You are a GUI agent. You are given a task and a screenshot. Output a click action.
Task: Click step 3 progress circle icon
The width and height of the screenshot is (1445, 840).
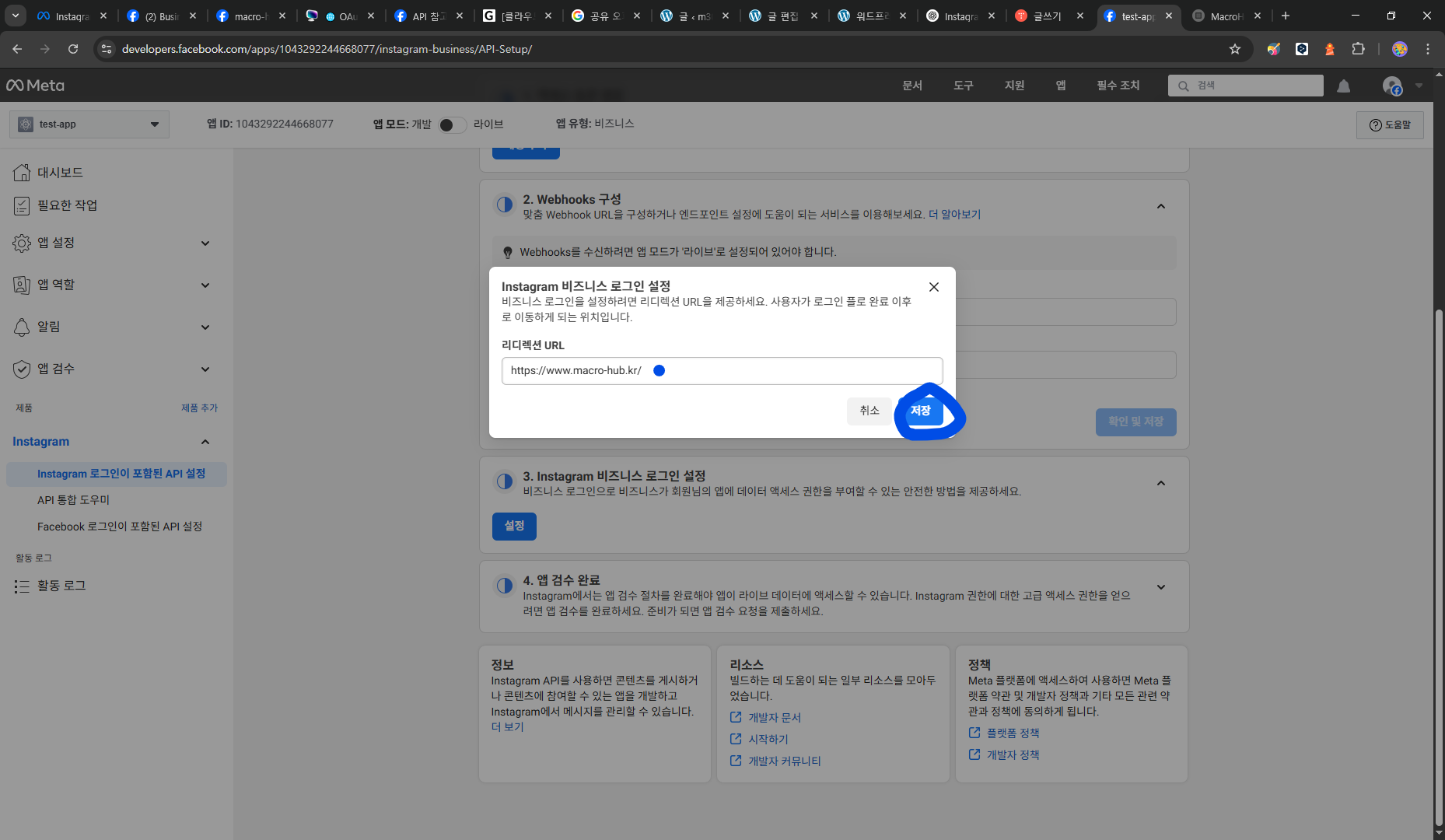tap(505, 481)
